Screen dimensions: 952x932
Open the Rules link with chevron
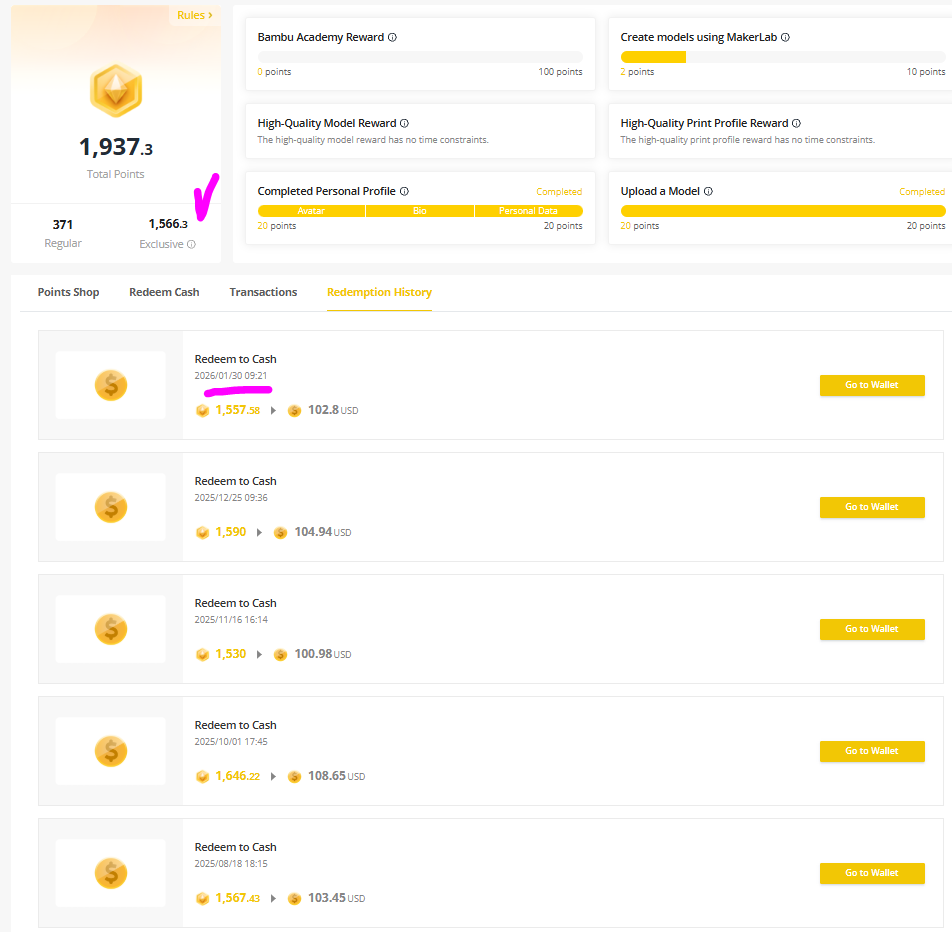pos(194,15)
